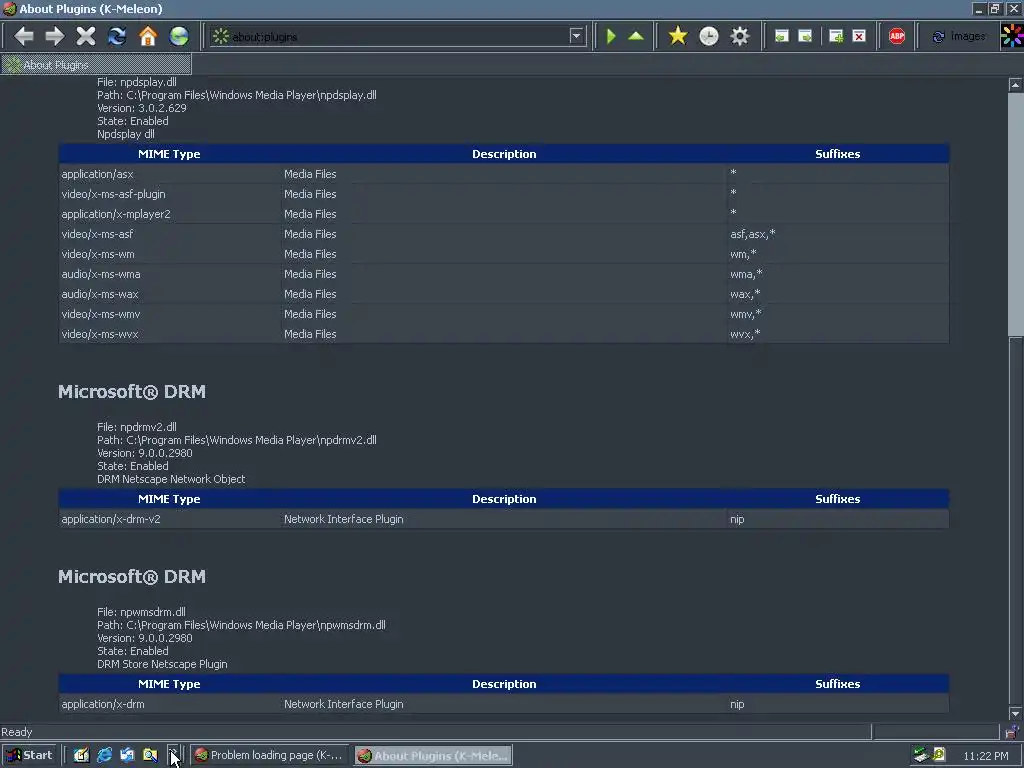Viewport: 1024px width, 768px height.
Task: Click the first Microsoft DRM heading (npdrmv2.dll)
Action: click(132, 392)
